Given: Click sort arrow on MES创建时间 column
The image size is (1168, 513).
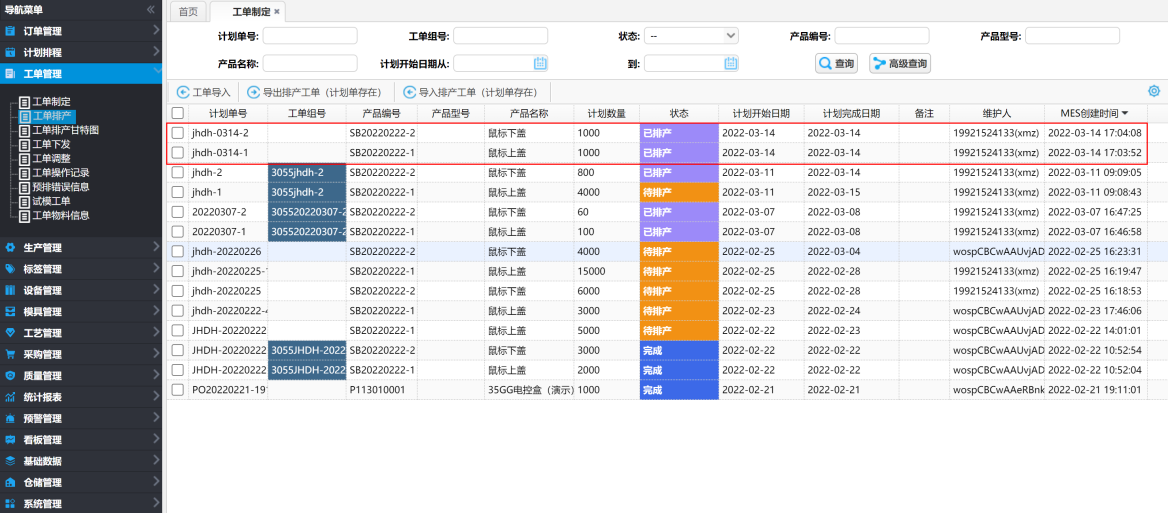Looking at the screenshot, I should pyautogui.click(x=1124, y=114).
